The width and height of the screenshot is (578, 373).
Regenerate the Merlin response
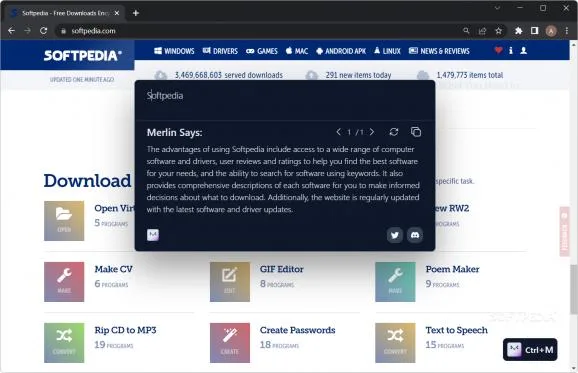pos(394,132)
